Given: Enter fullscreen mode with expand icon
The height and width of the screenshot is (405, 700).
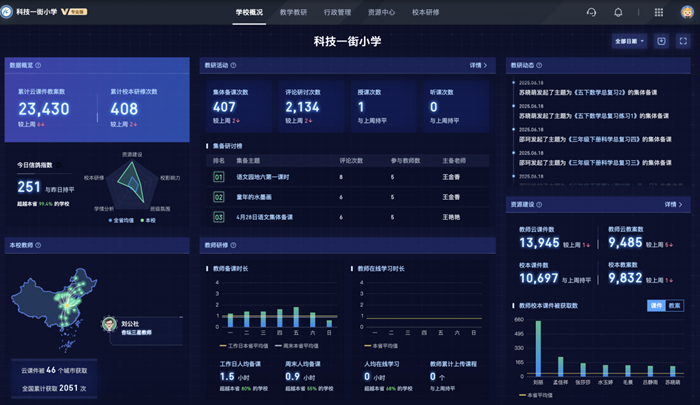Looking at the screenshot, I should 682,41.
